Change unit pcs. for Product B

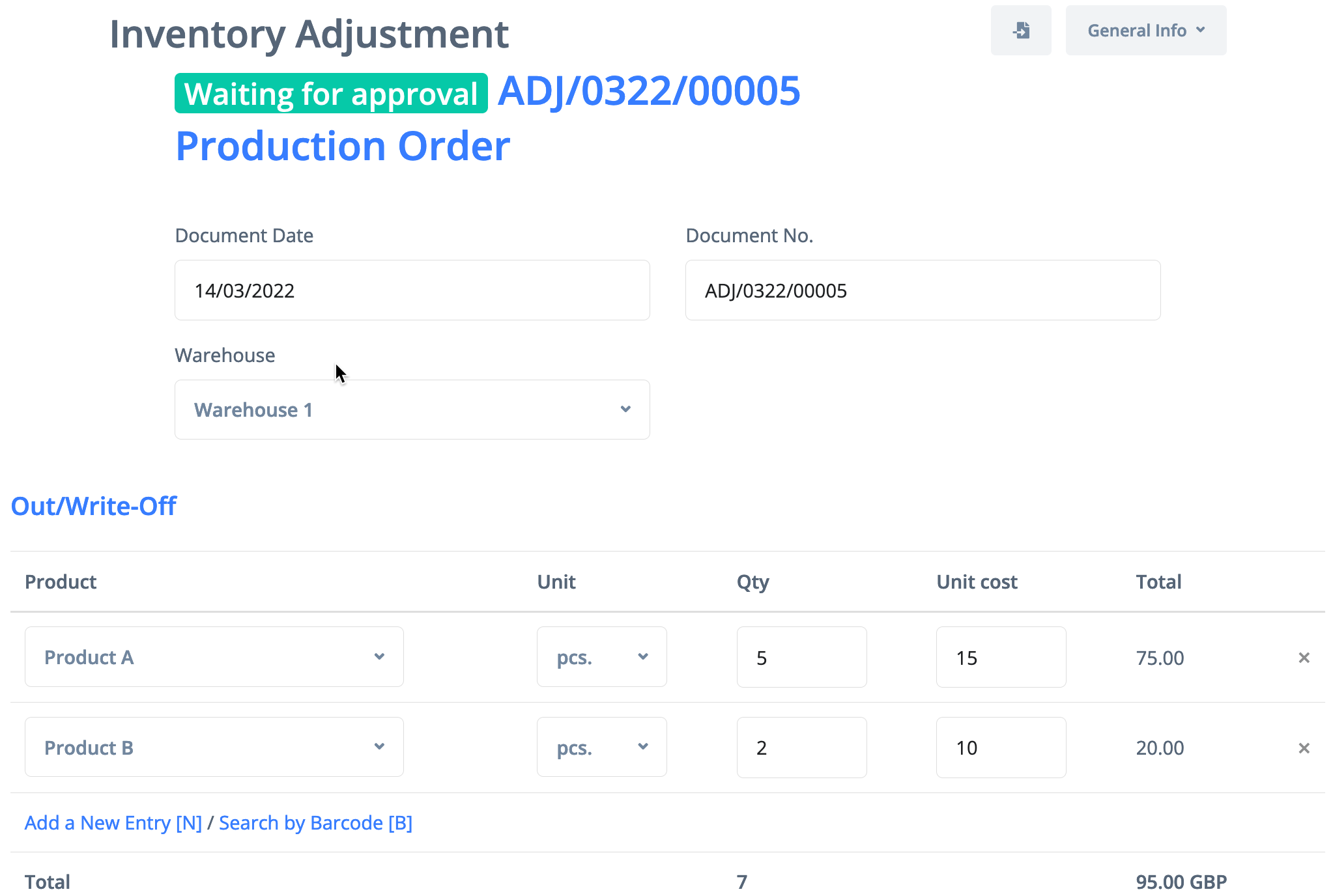[601, 748]
